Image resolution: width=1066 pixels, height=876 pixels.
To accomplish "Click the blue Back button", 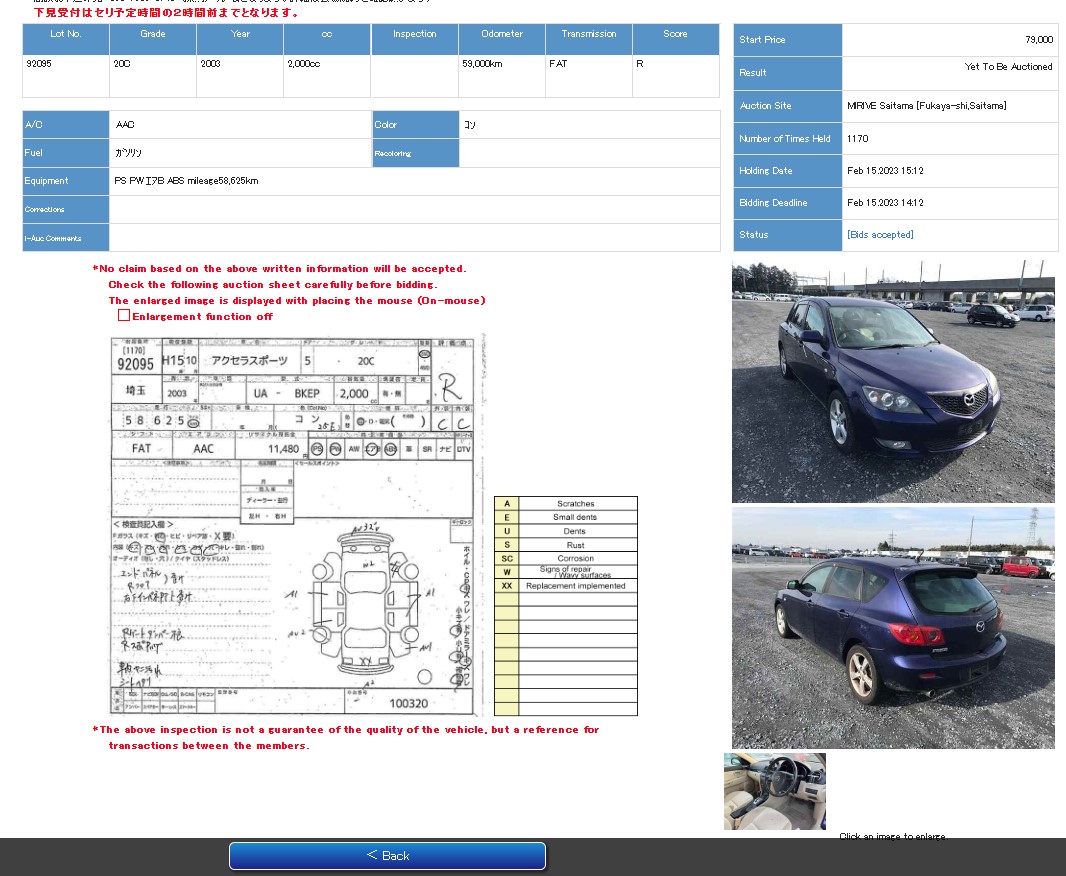I will pyautogui.click(x=387, y=855).
